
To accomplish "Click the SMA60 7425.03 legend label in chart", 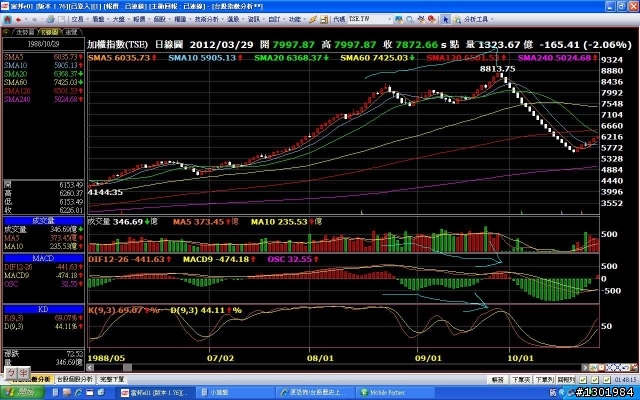I will 378,58.
